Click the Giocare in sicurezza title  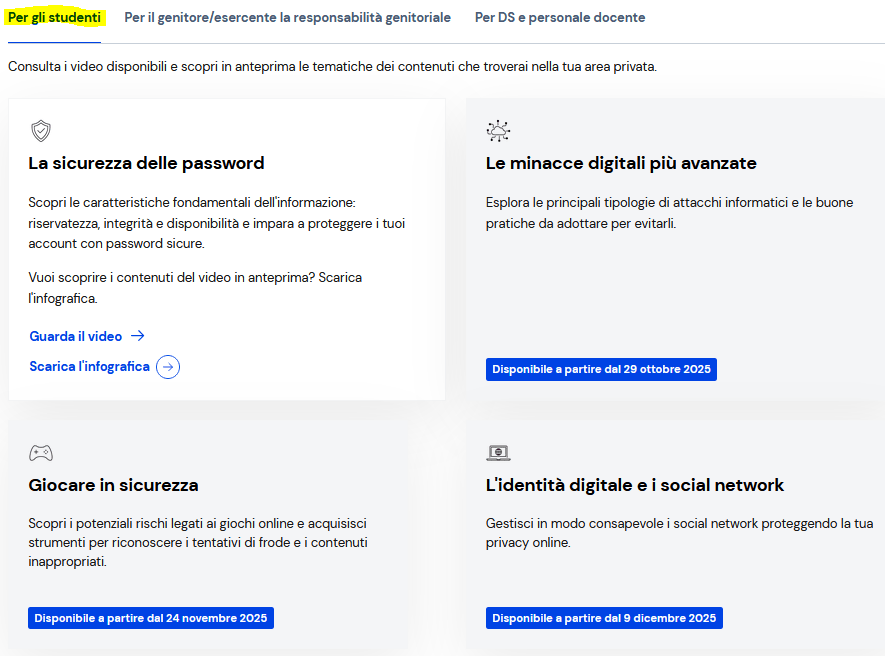pos(113,485)
